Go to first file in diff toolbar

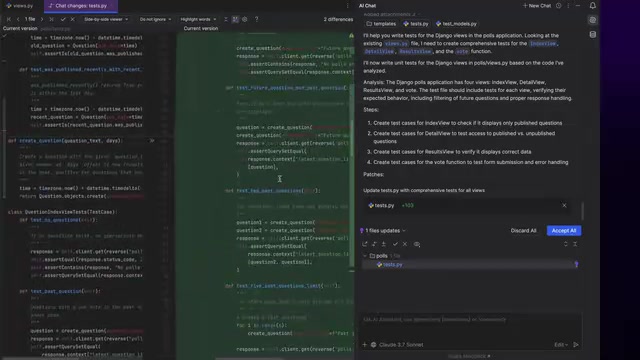[9, 19]
